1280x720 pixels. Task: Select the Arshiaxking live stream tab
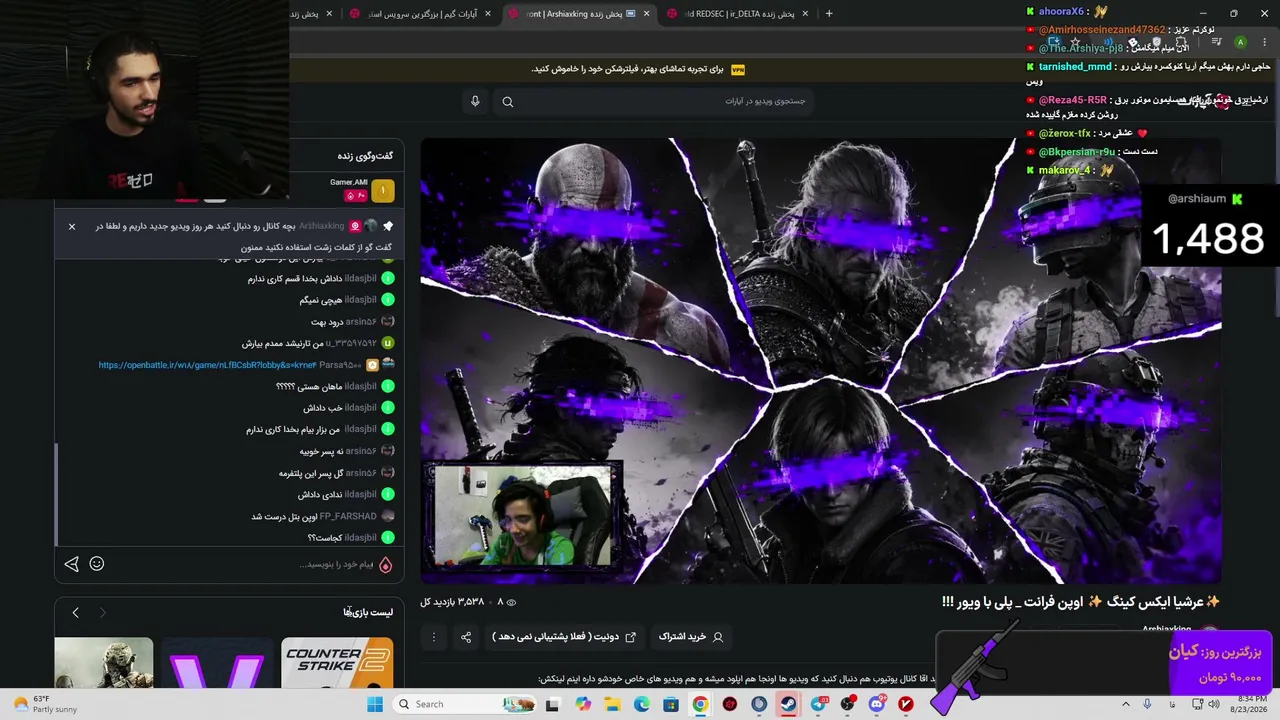[x=580, y=14]
